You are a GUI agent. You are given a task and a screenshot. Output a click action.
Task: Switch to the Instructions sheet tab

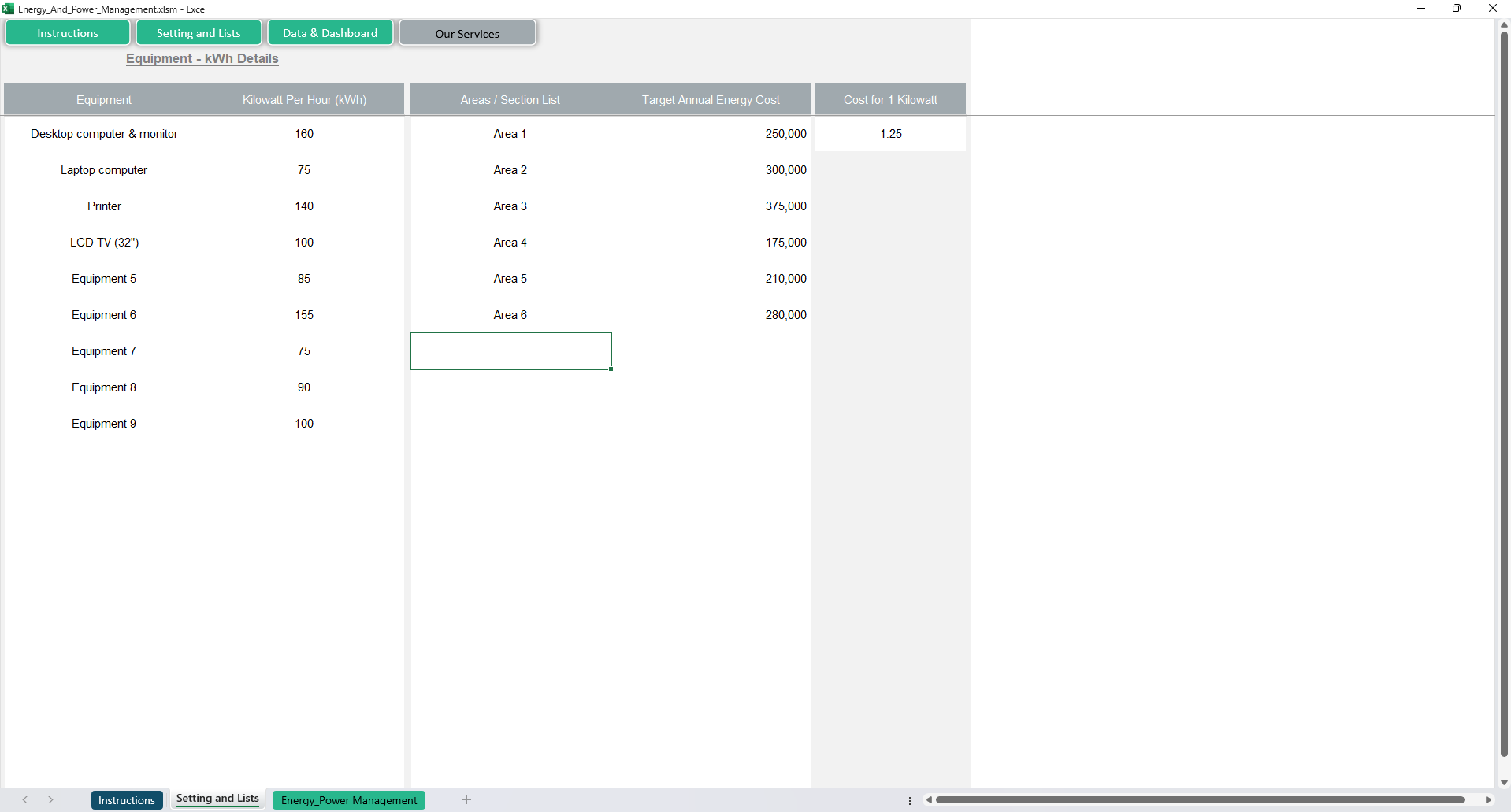click(x=127, y=800)
